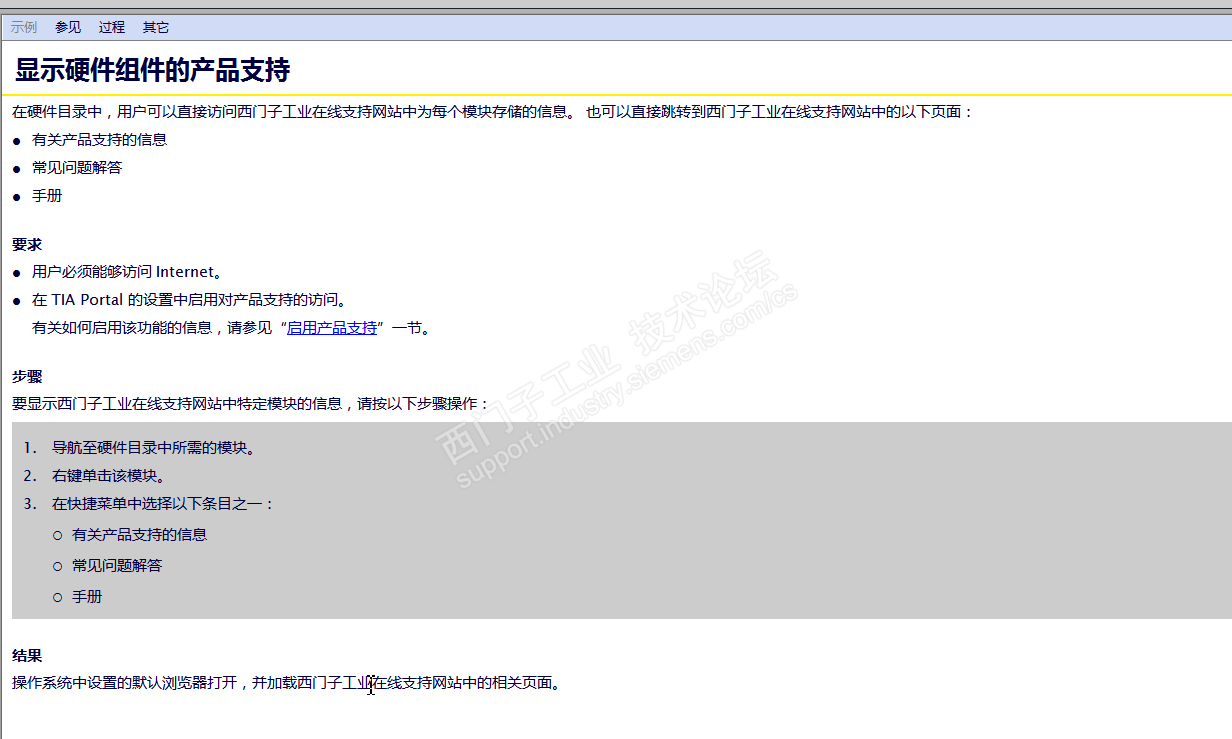This screenshot has height=739, width=1232.
Task: Open the 其它 menu item
Action: pos(156,28)
